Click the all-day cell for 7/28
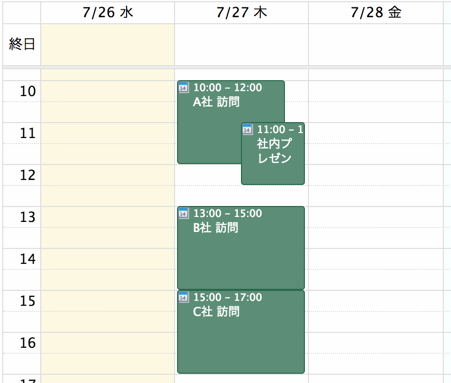451x383 pixels. pyautogui.click(x=376, y=44)
